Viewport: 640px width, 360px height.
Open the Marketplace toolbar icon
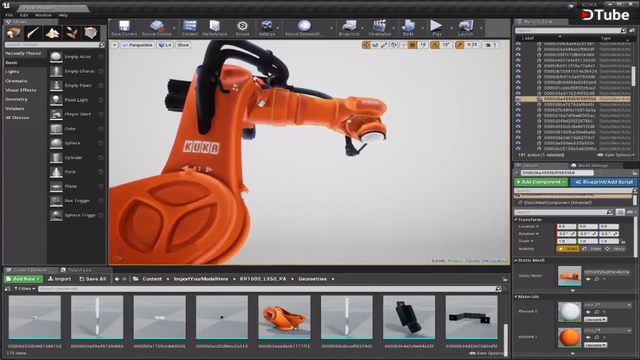pyautogui.click(x=215, y=28)
